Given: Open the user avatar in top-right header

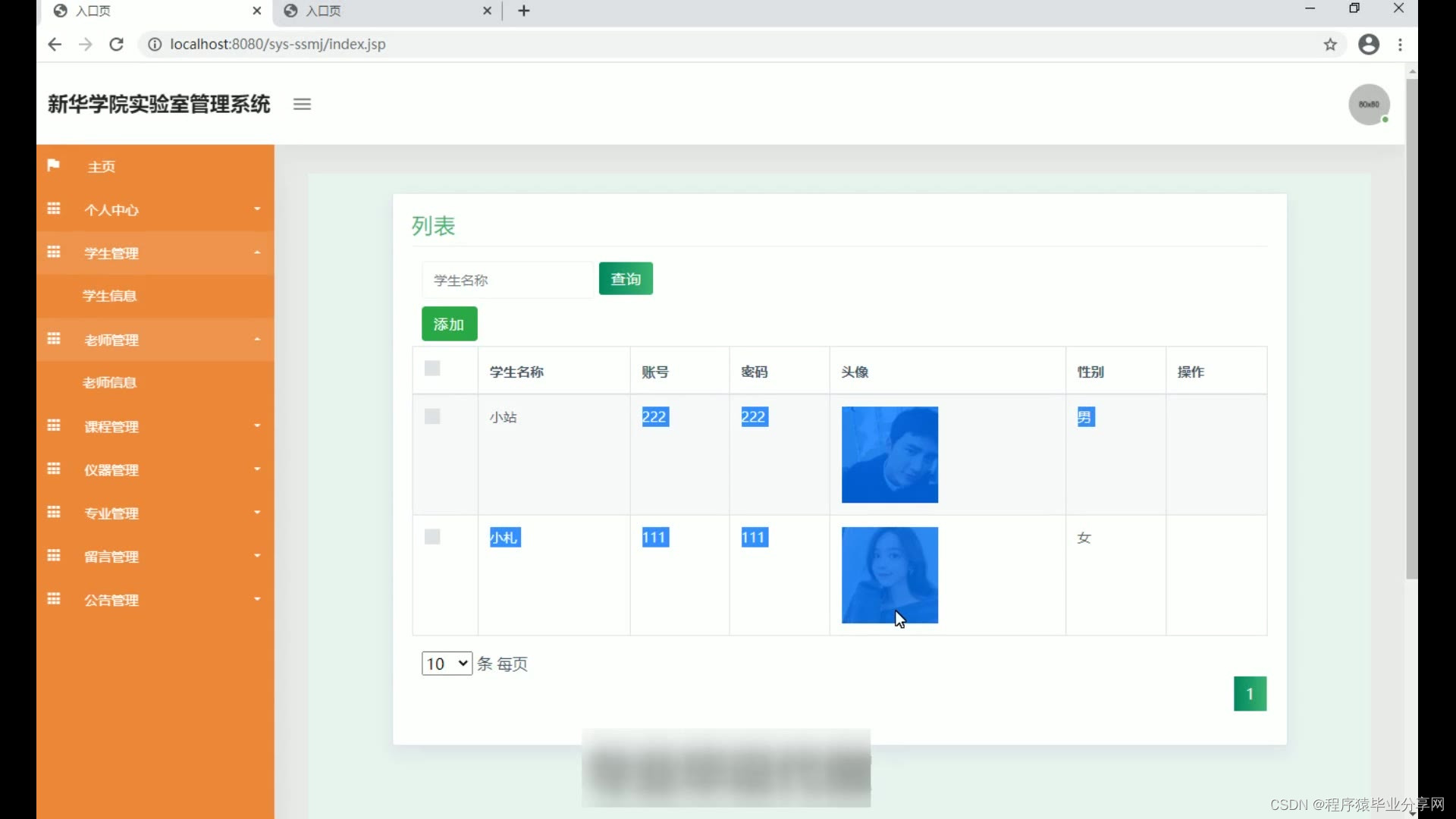Looking at the screenshot, I should tap(1368, 105).
